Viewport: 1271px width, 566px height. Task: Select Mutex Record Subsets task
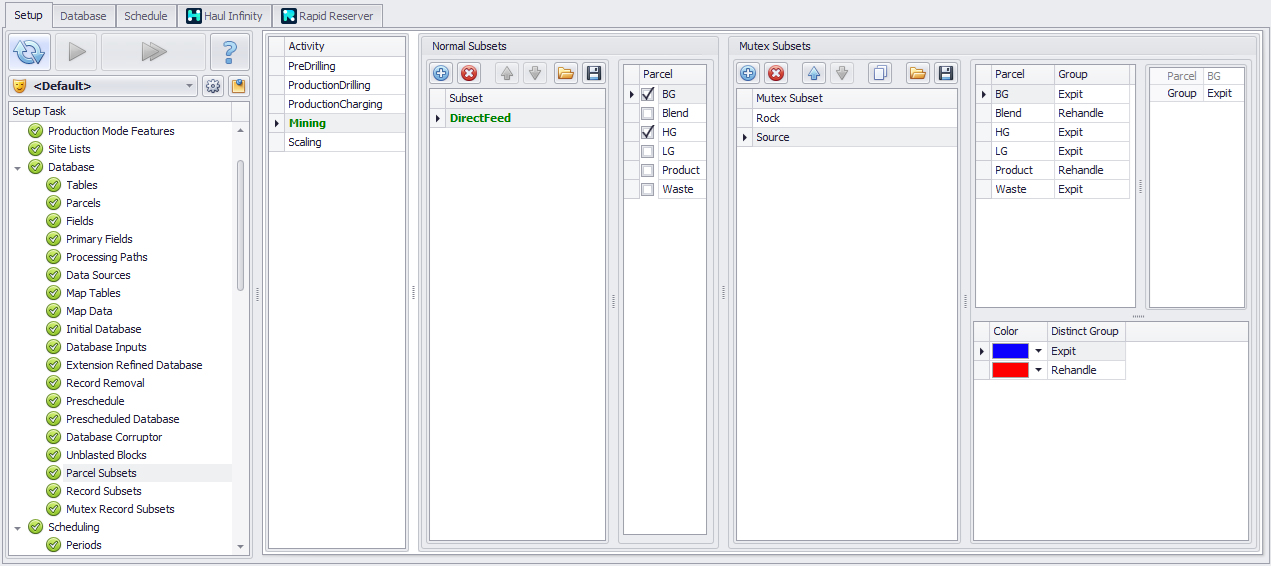click(120, 509)
